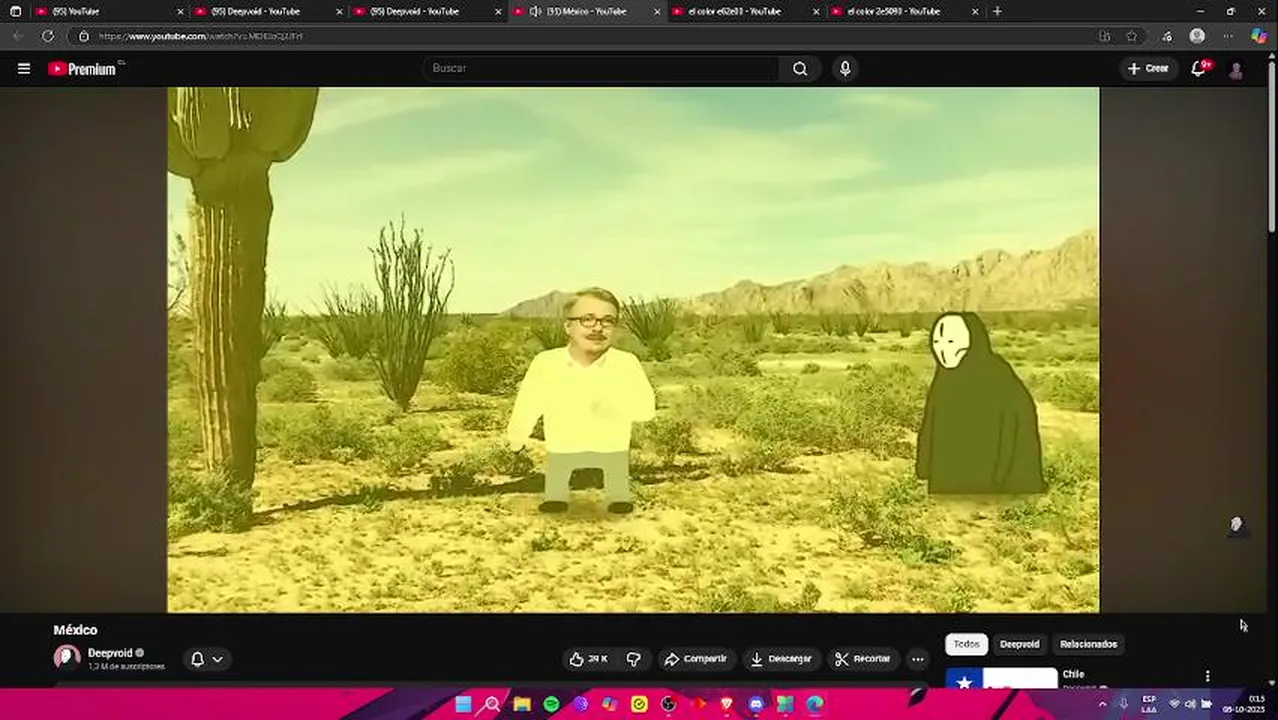Viewport: 1278px width, 720px height.
Task: Dislike the video with thumbs down
Action: [x=633, y=659]
